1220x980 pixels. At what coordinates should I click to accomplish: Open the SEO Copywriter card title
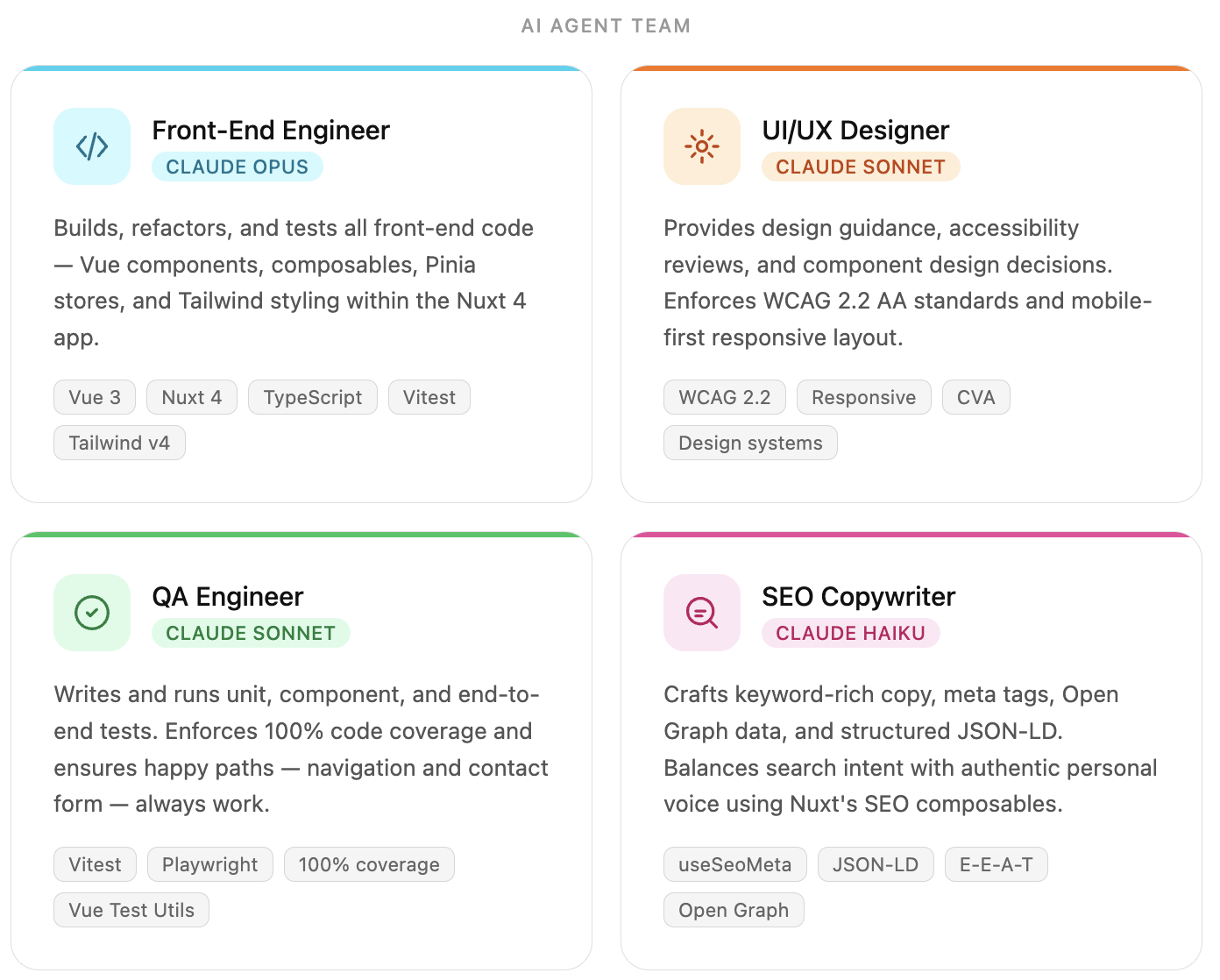tap(858, 597)
